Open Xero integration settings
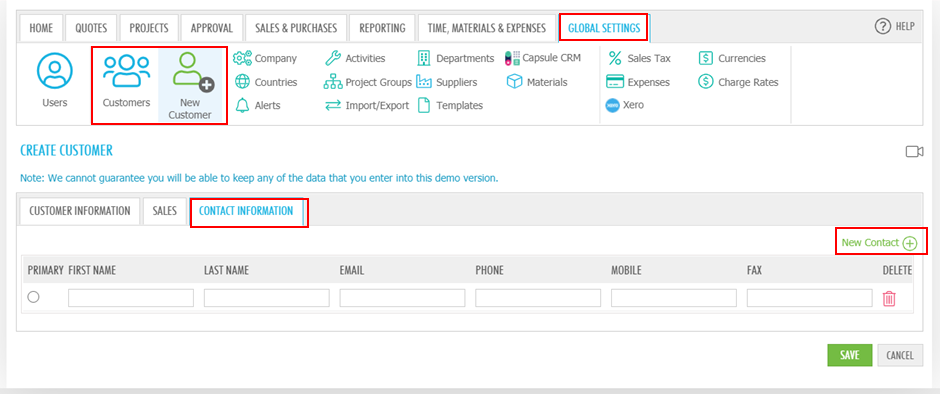The width and height of the screenshot is (940, 394). pyautogui.click(x=625, y=106)
